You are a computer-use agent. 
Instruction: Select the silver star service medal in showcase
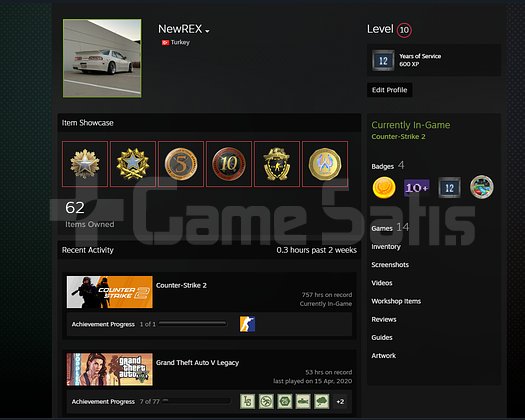pos(85,164)
